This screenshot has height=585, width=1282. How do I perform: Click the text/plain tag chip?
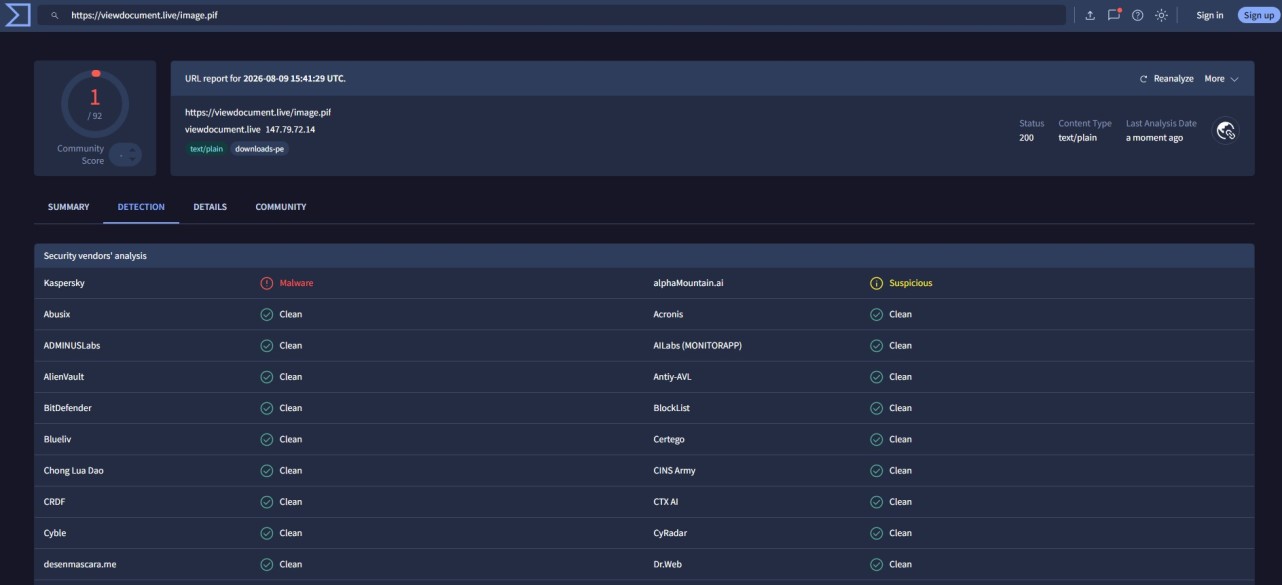tap(207, 149)
